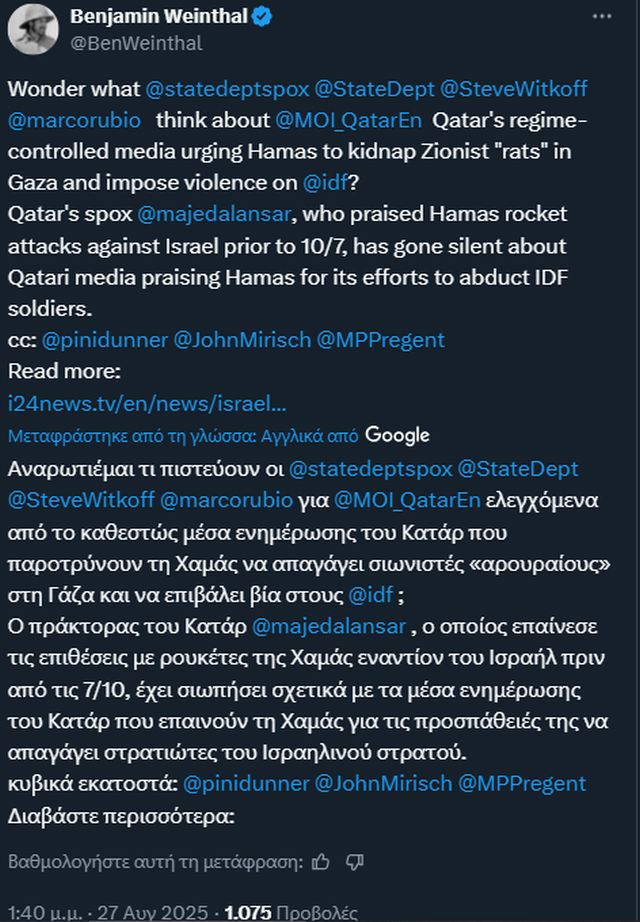The width and height of the screenshot is (640, 922).
Task: Rate the translation with thumbs down
Action: point(354,861)
